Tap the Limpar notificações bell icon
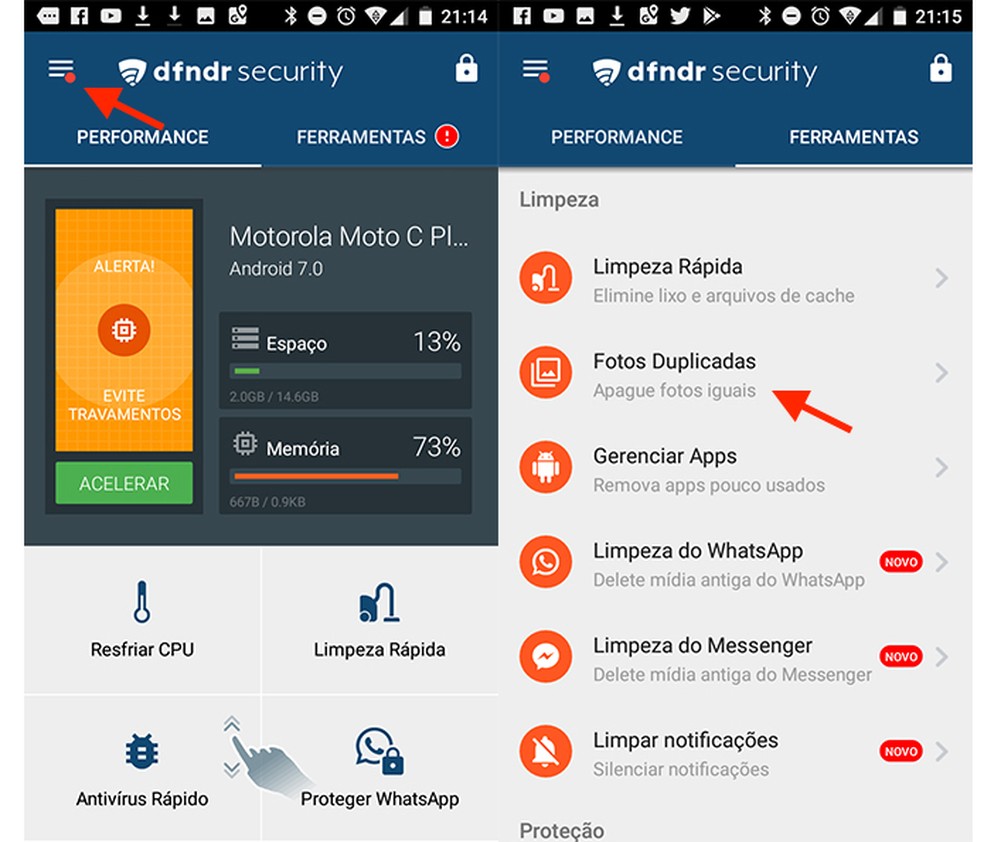Viewport: 984px width, 842px height. [x=545, y=752]
